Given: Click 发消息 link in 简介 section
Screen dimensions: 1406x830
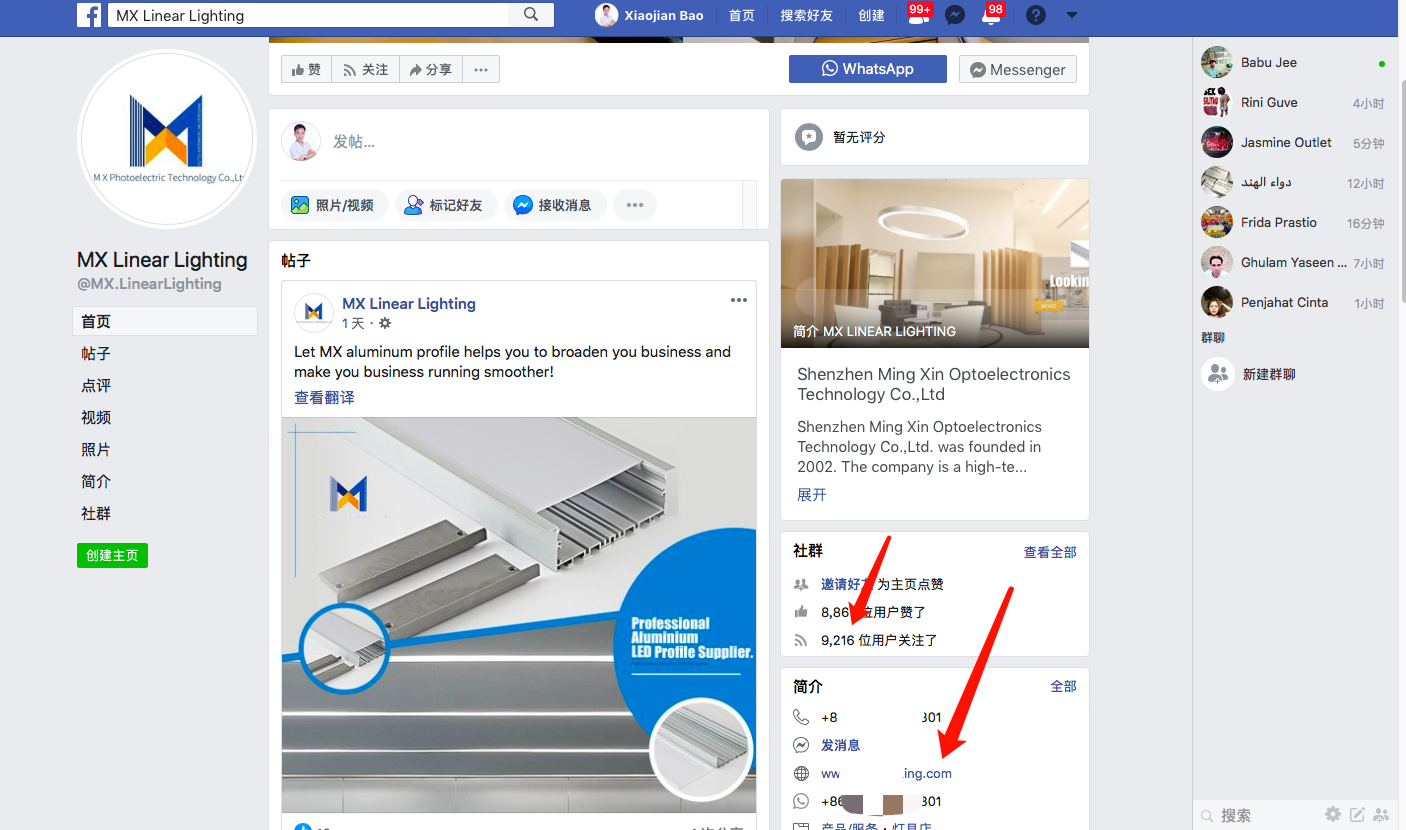Looking at the screenshot, I should 841,745.
